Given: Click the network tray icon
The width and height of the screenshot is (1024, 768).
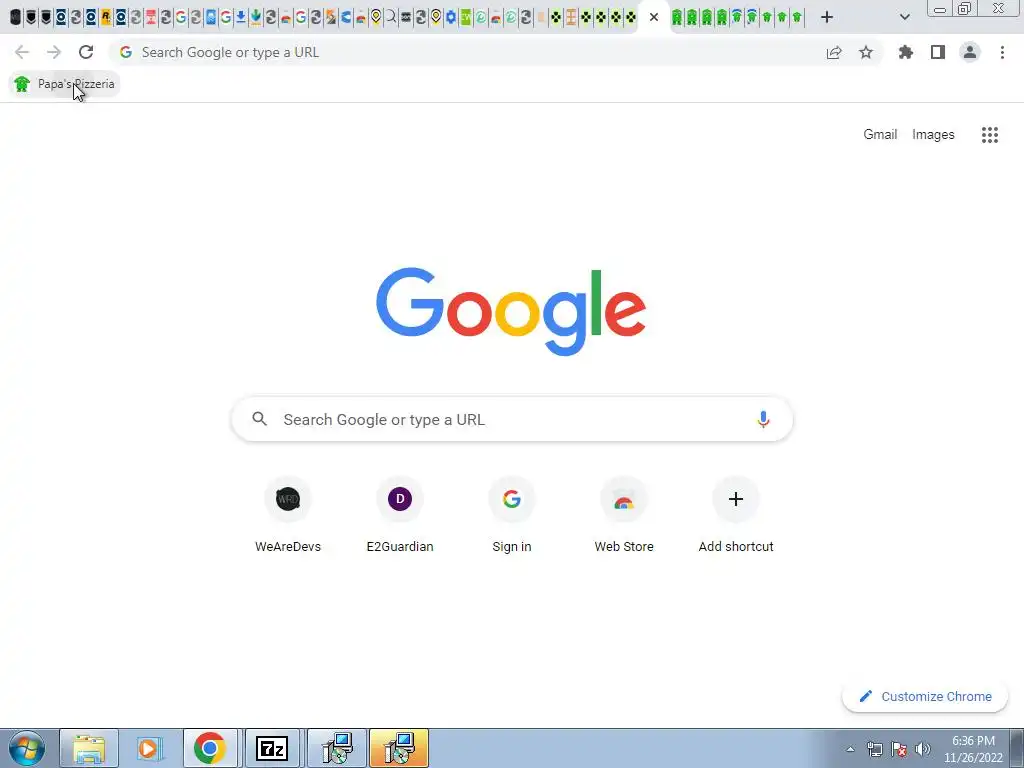Looking at the screenshot, I should tap(874, 749).
